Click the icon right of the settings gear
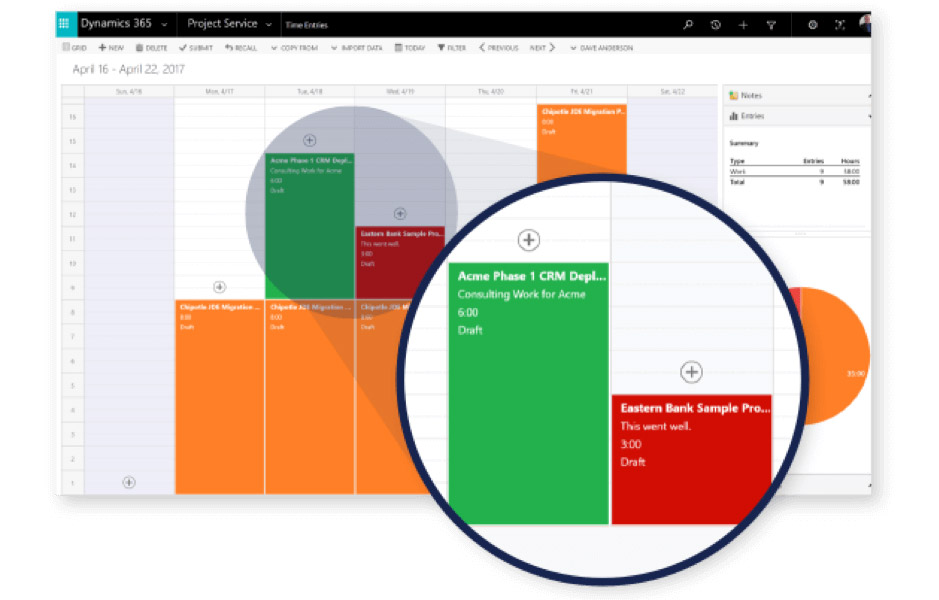The width and height of the screenshot is (939, 600). (840, 25)
